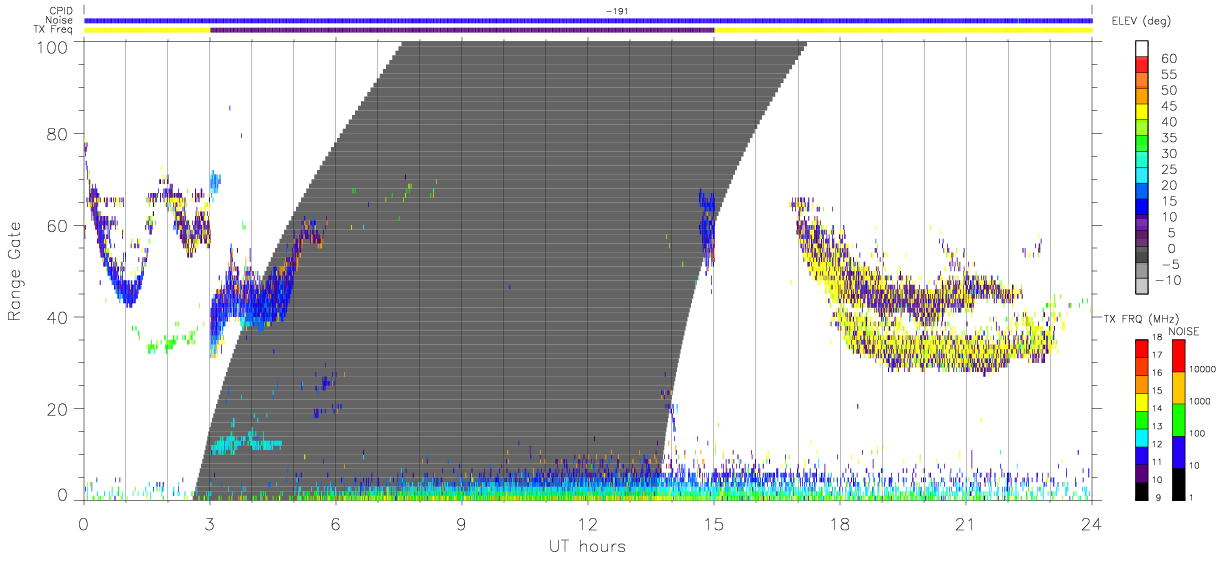The height and width of the screenshot is (567, 1228).
Task: Click the 50 tick on elevation scale
Action: pos(1170,91)
